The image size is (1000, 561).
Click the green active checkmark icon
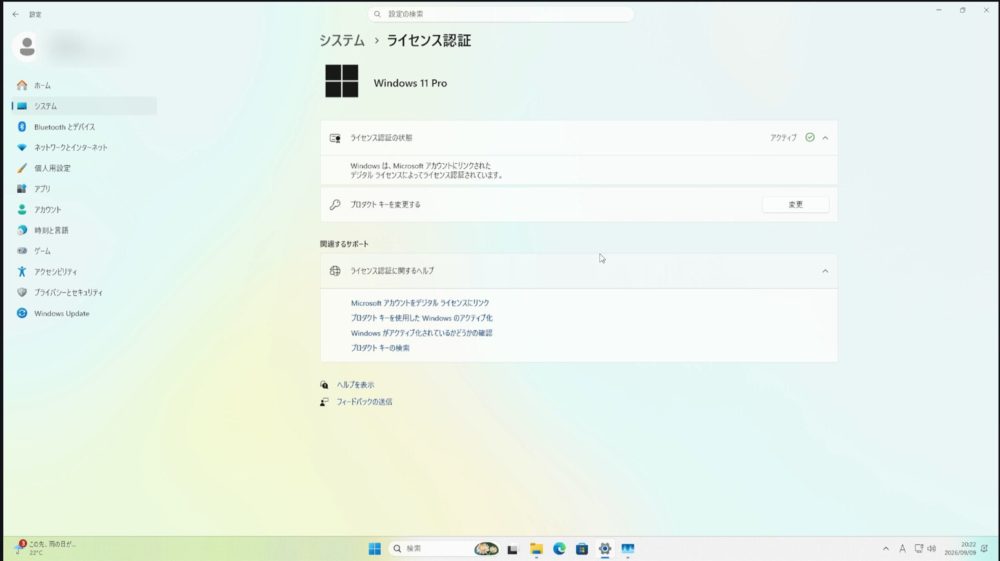[810, 137]
